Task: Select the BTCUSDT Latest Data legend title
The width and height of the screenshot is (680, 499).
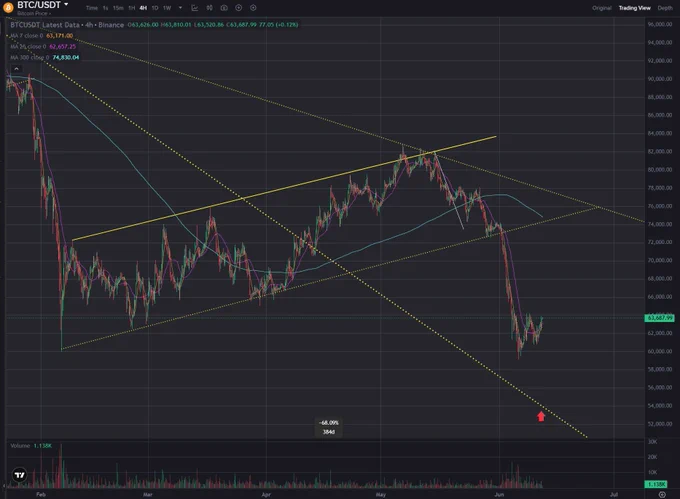Action: 67,25
